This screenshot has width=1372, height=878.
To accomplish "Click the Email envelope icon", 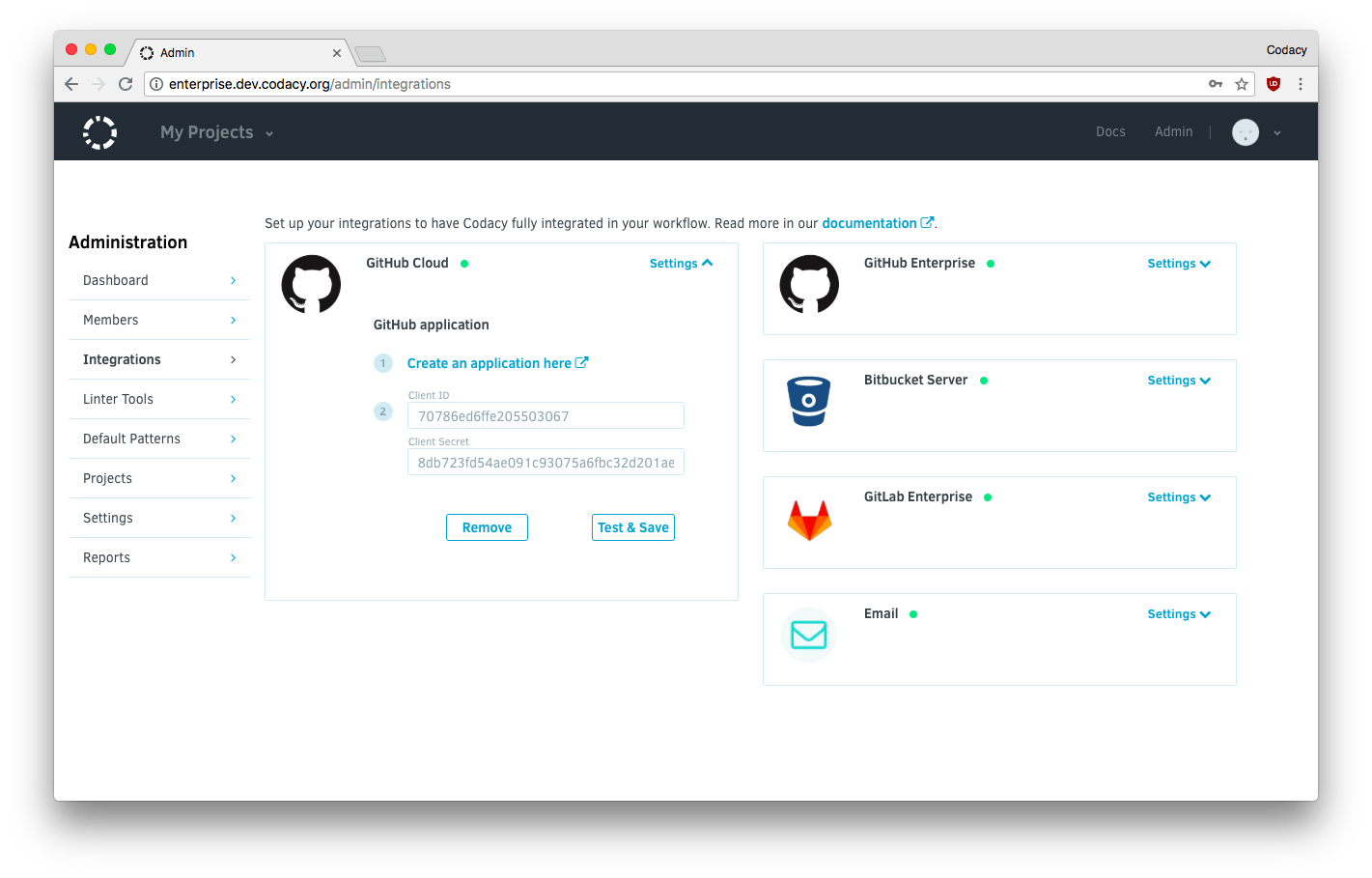I will click(x=809, y=635).
